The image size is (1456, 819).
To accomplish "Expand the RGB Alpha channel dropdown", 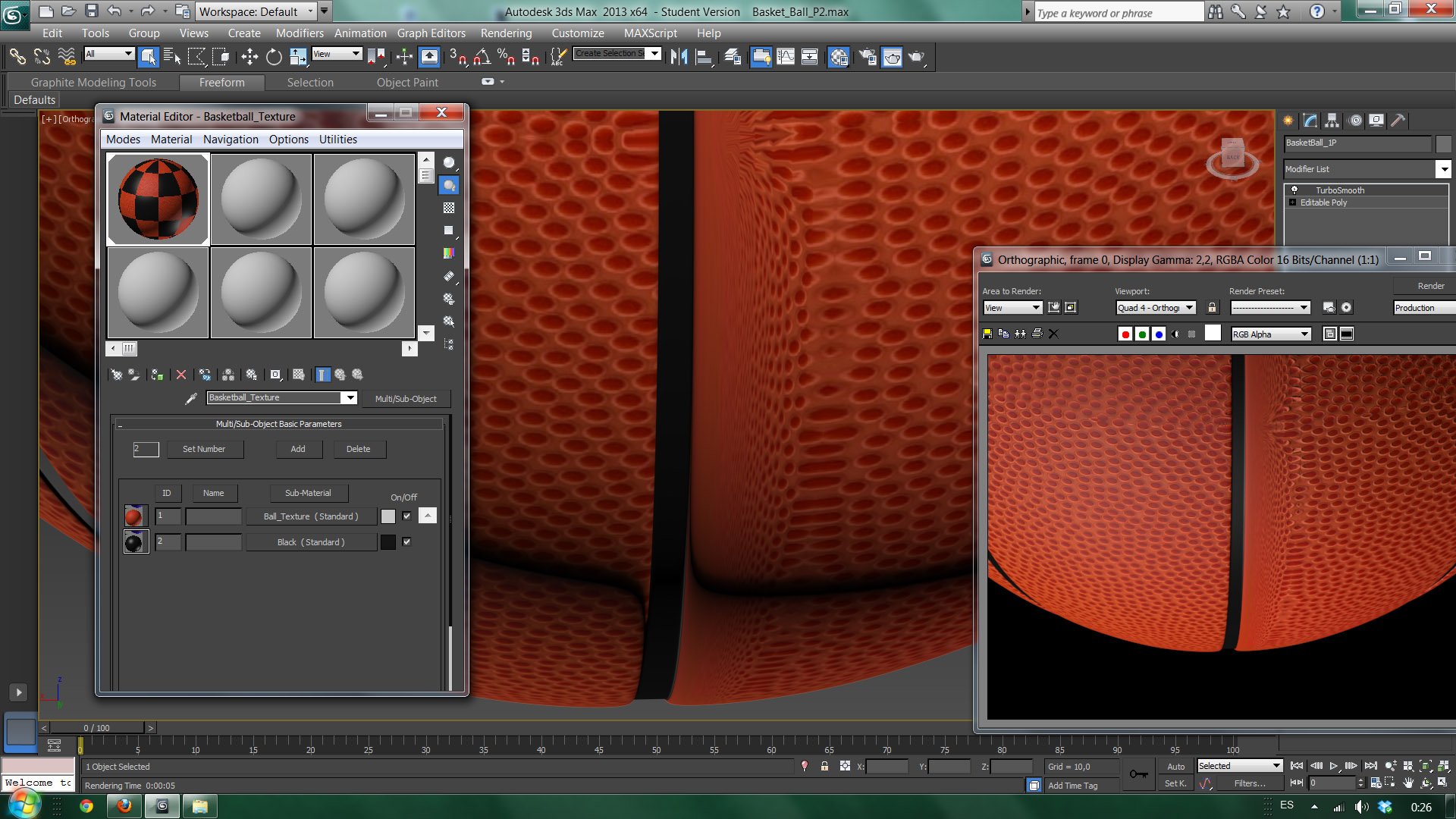I will 1304,334.
